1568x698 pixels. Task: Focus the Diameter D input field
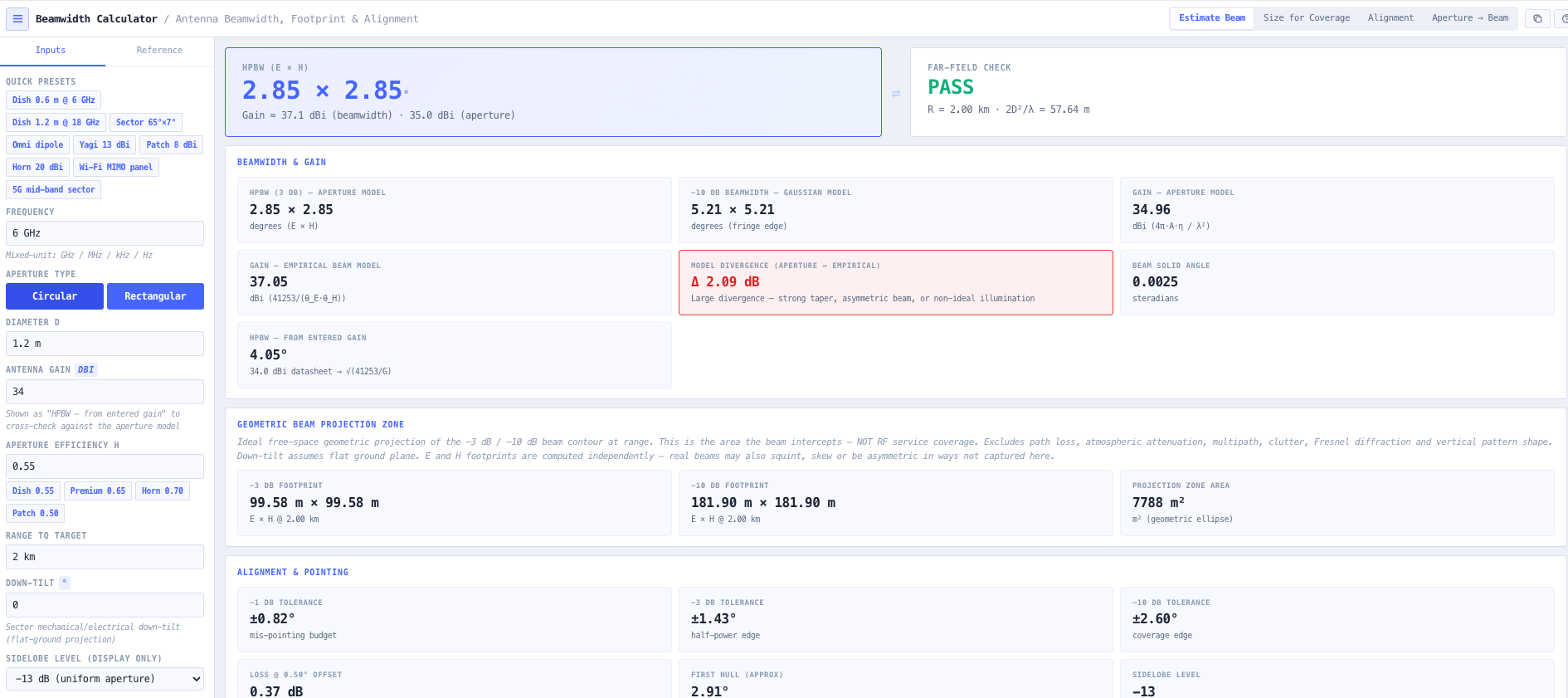(x=105, y=344)
